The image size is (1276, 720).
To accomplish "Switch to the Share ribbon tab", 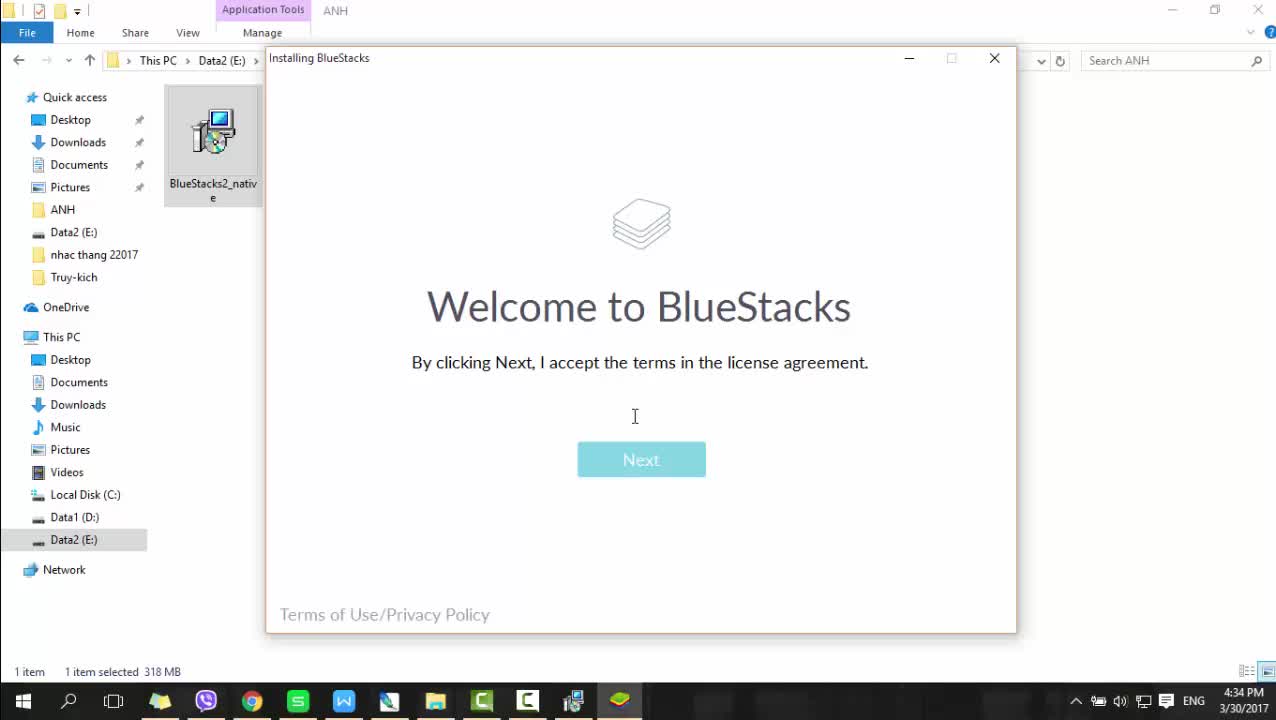I will point(135,33).
